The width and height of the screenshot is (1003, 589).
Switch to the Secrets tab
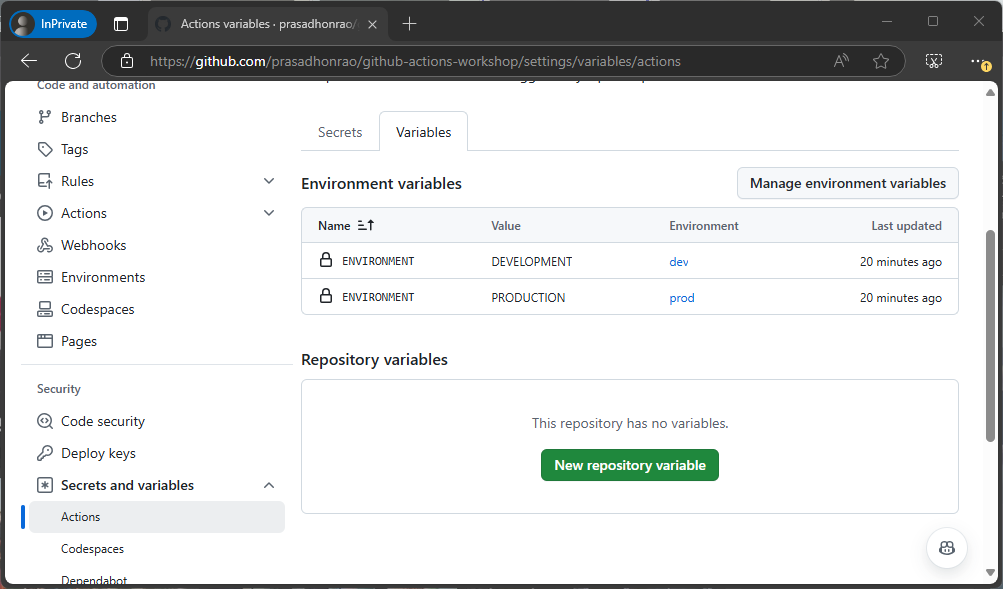(339, 131)
